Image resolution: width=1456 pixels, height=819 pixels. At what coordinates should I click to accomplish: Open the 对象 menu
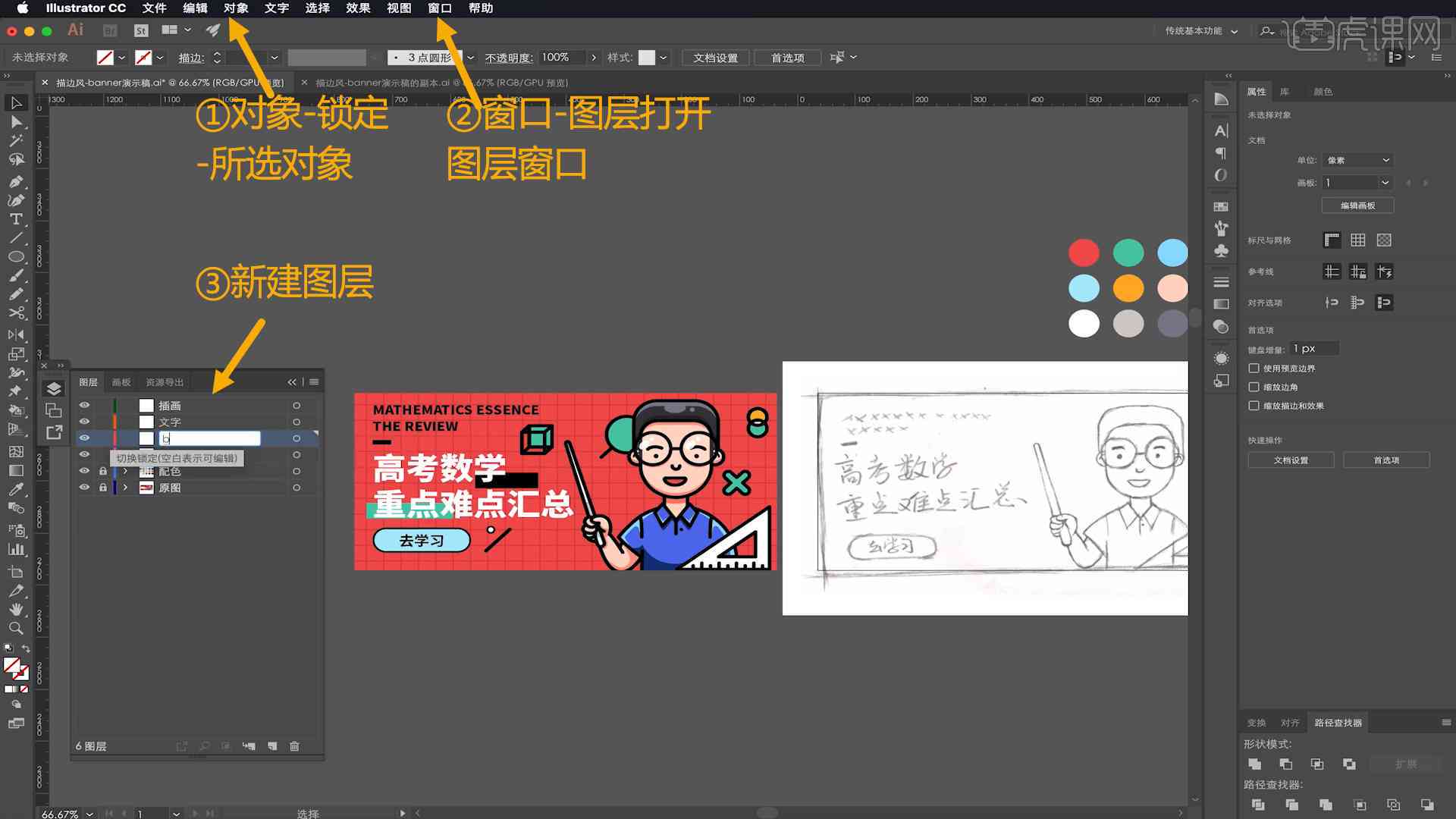pyautogui.click(x=236, y=8)
